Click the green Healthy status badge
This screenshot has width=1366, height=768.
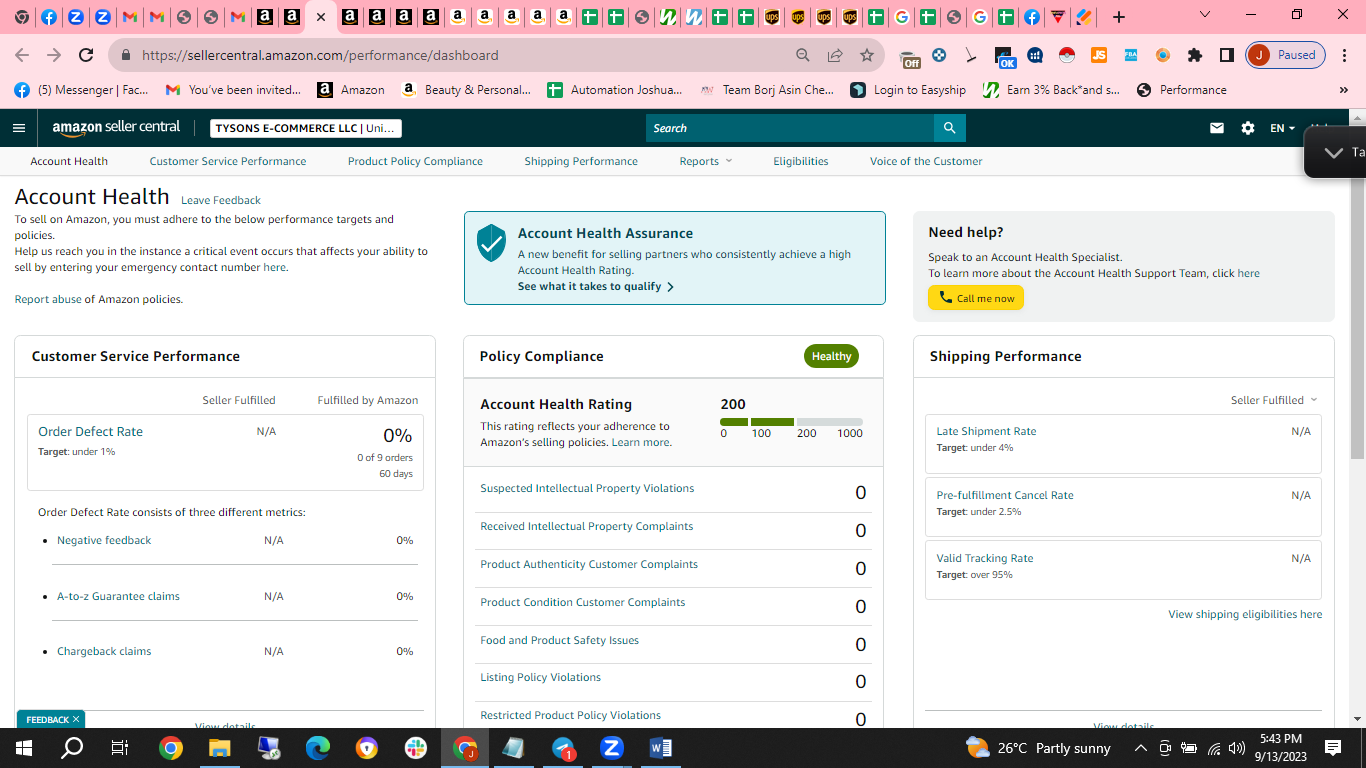pyautogui.click(x=831, y=356)
